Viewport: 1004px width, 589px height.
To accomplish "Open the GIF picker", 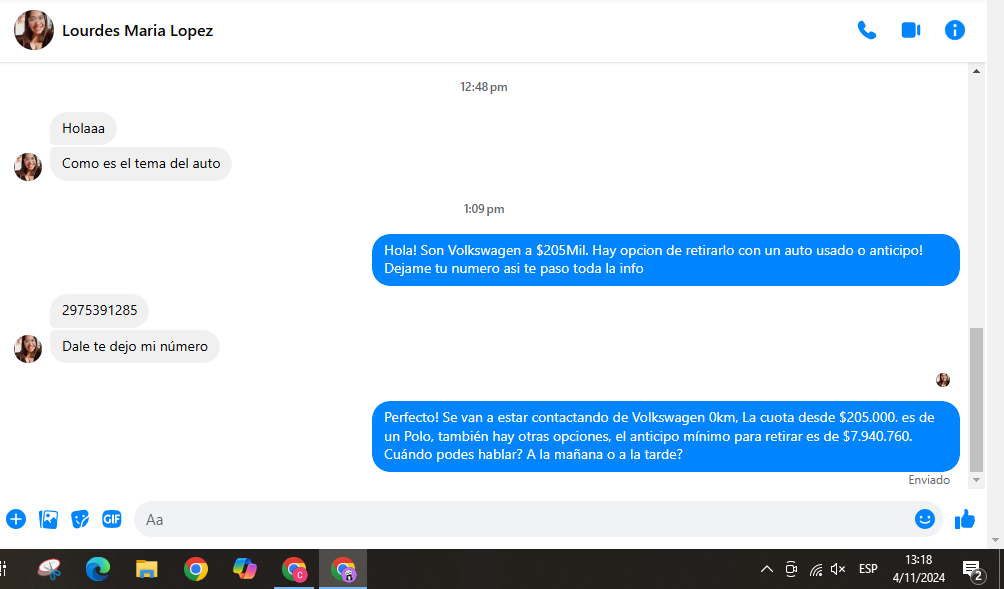I will pos(111,519).
